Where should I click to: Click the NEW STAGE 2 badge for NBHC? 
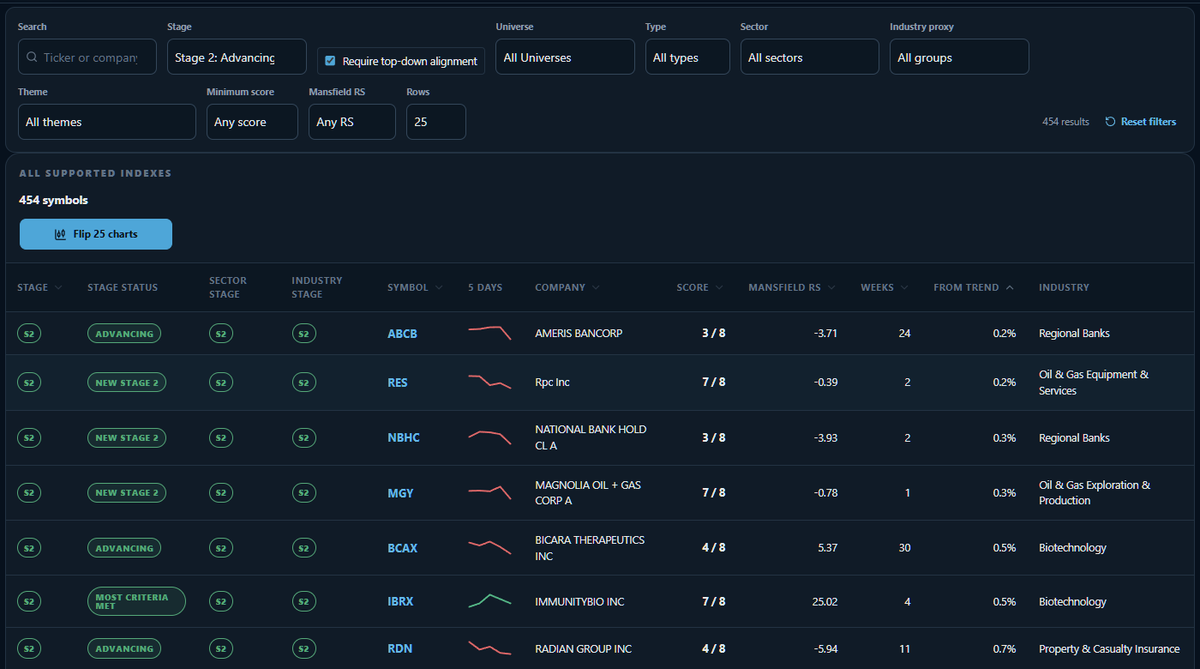(127, 437)
